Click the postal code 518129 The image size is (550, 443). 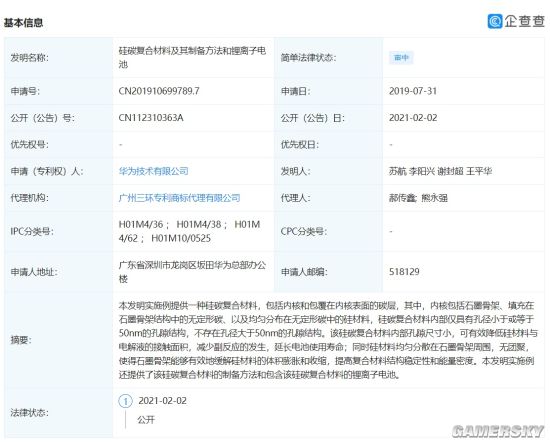(404, 271)
